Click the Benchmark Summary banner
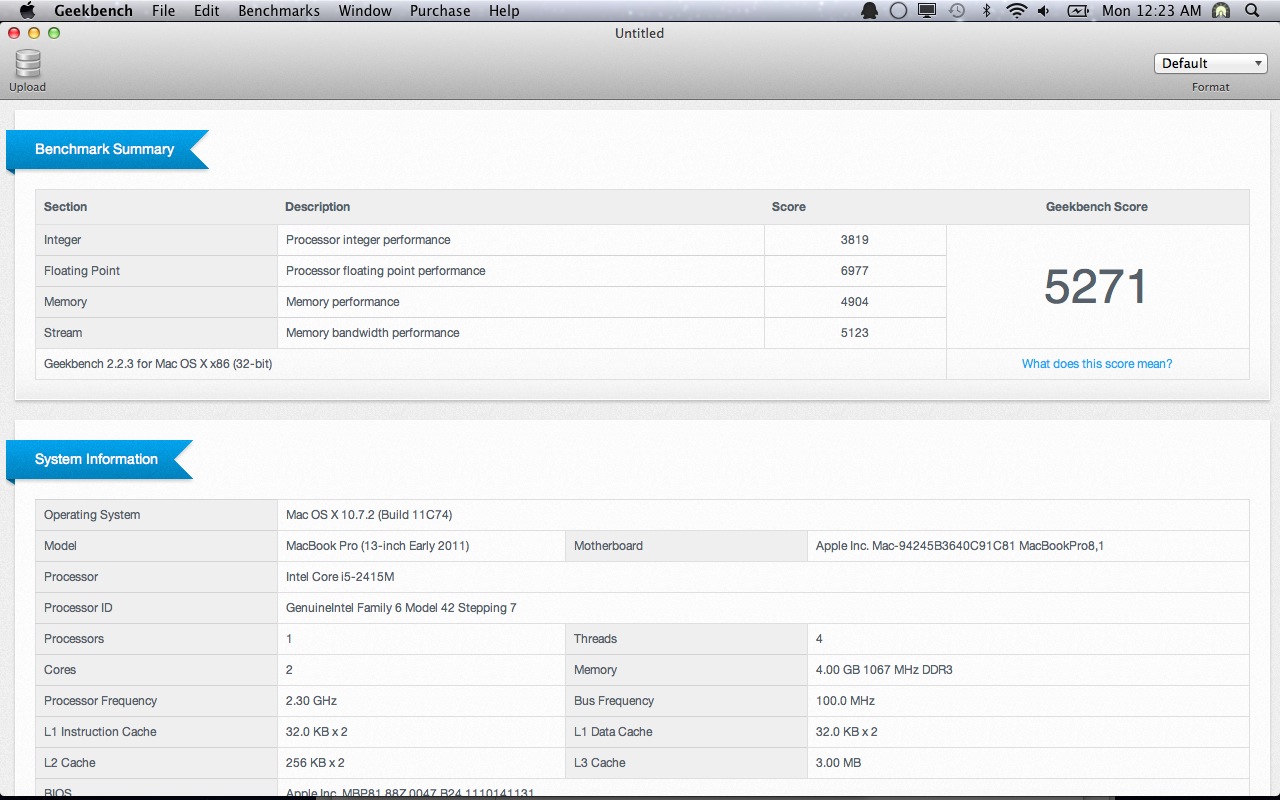 [x=107, y=149]
